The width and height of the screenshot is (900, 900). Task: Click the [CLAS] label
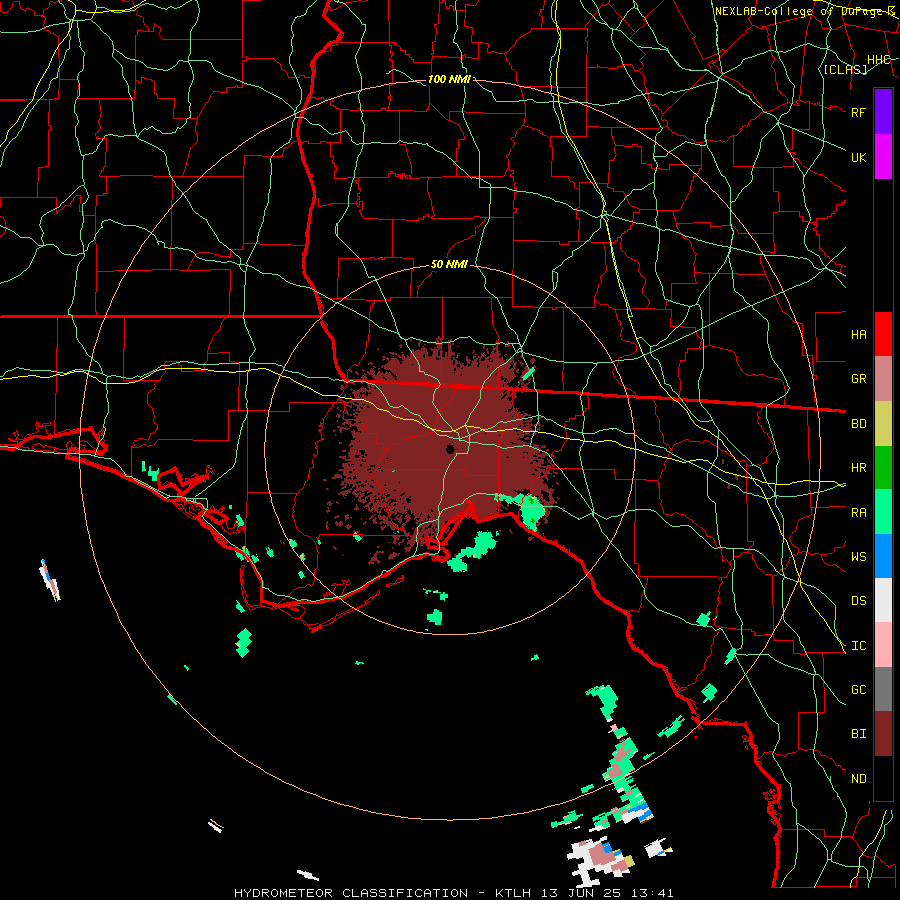(x=845, y=69)
